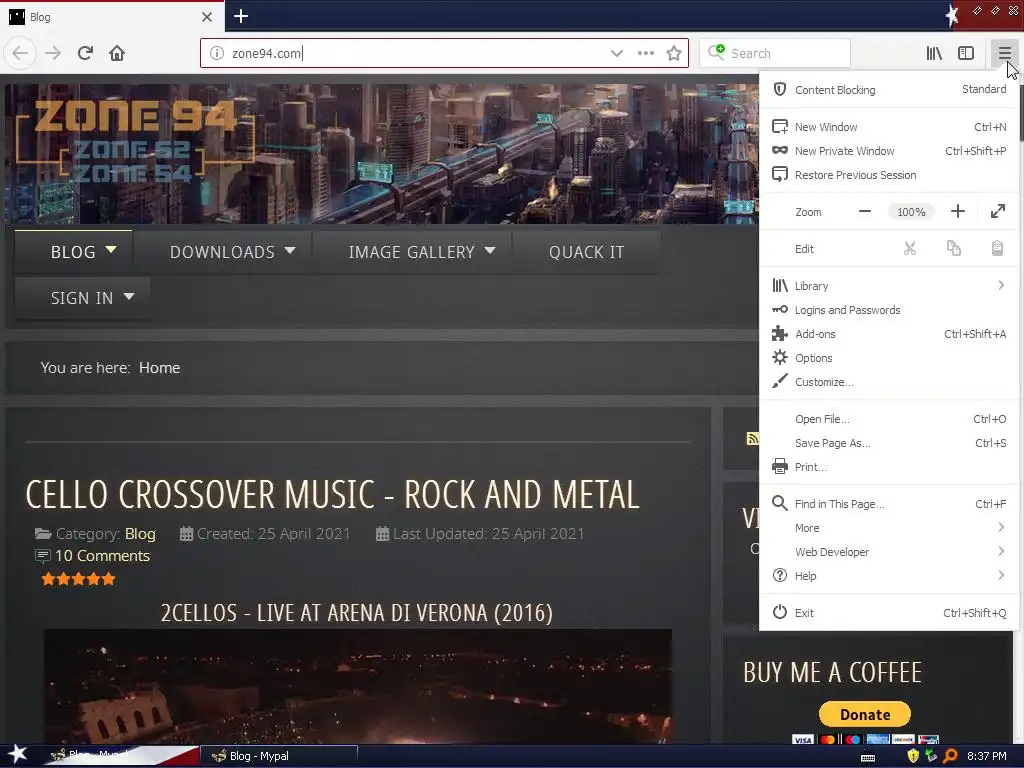Click the QUACK IT nav link
Viewport: 1024px width, 768px height.
coord(586,252)
